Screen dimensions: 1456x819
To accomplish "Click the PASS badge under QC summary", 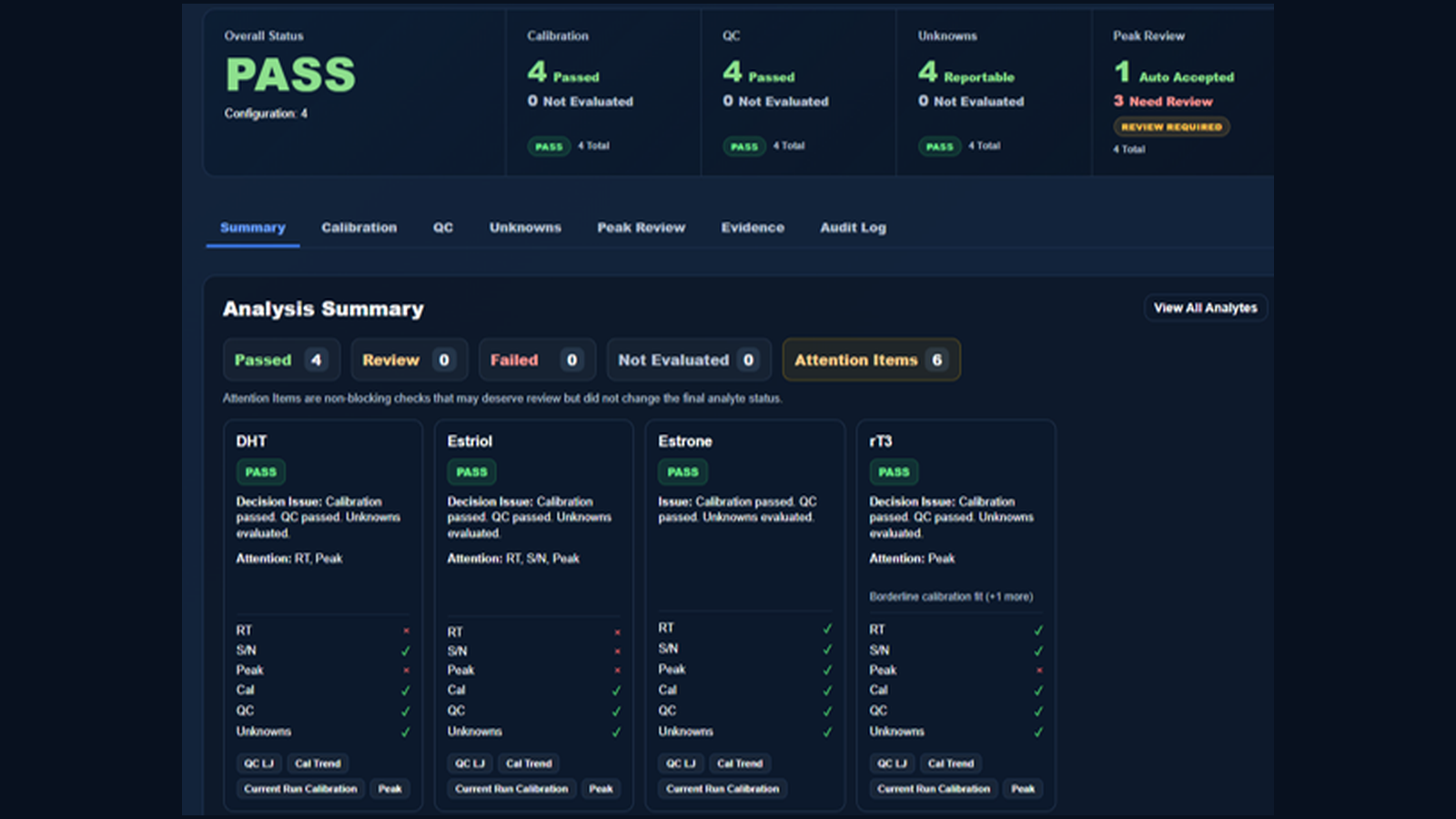I will (x=744, y=147).
